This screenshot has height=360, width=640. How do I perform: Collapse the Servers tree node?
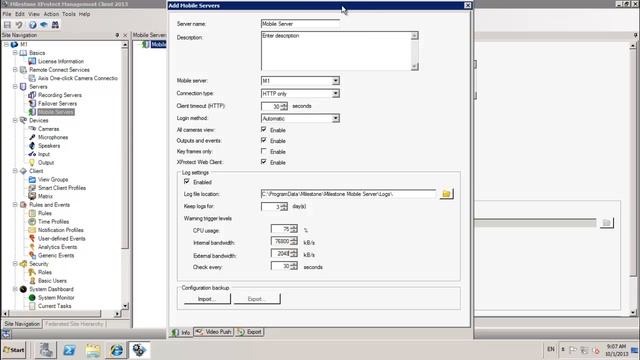pyautogui.click(x=15, y=87)
